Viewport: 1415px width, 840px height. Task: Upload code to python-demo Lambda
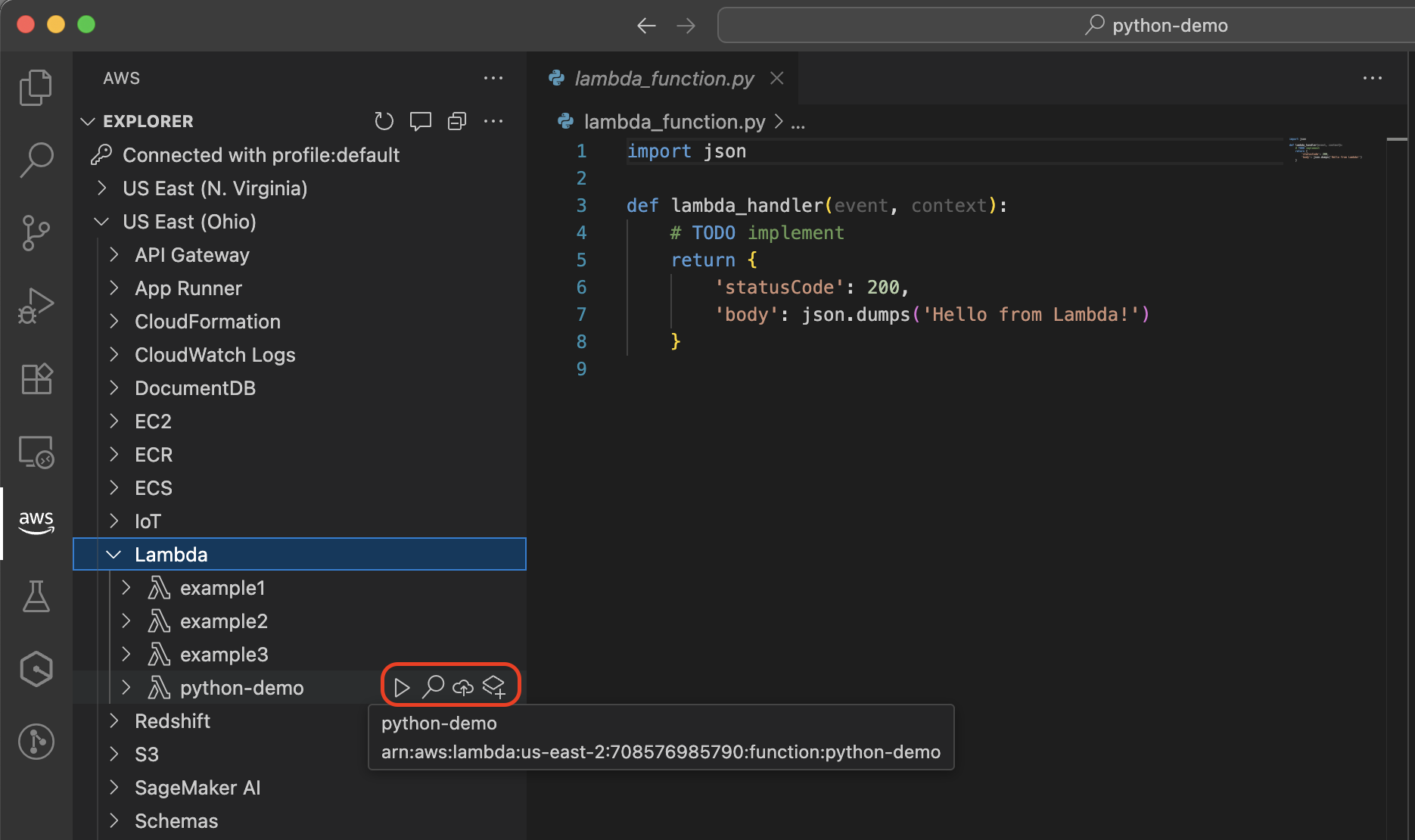click(x=463, y=687)
